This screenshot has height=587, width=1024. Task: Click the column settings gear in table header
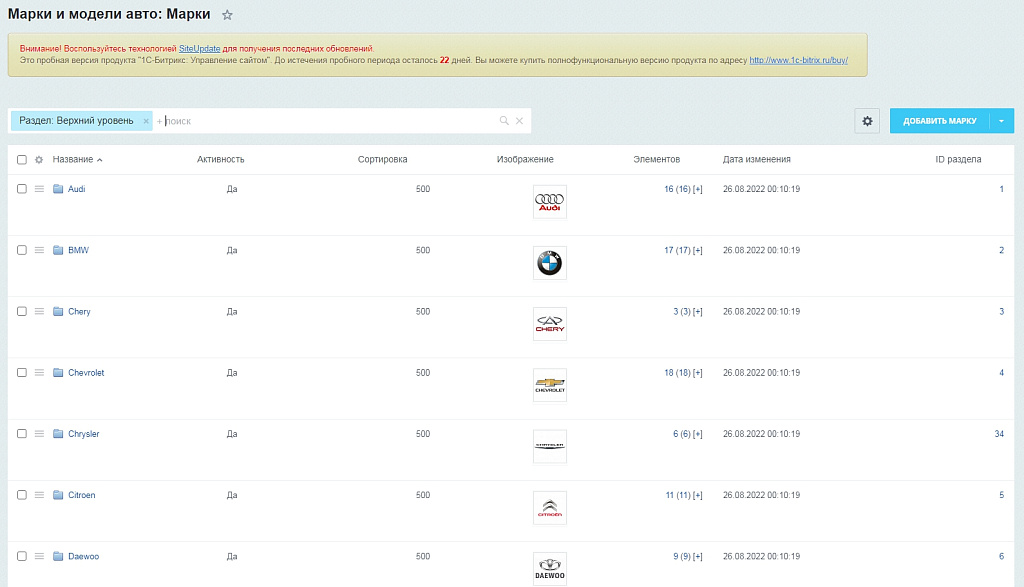click(x=39, y=160)
